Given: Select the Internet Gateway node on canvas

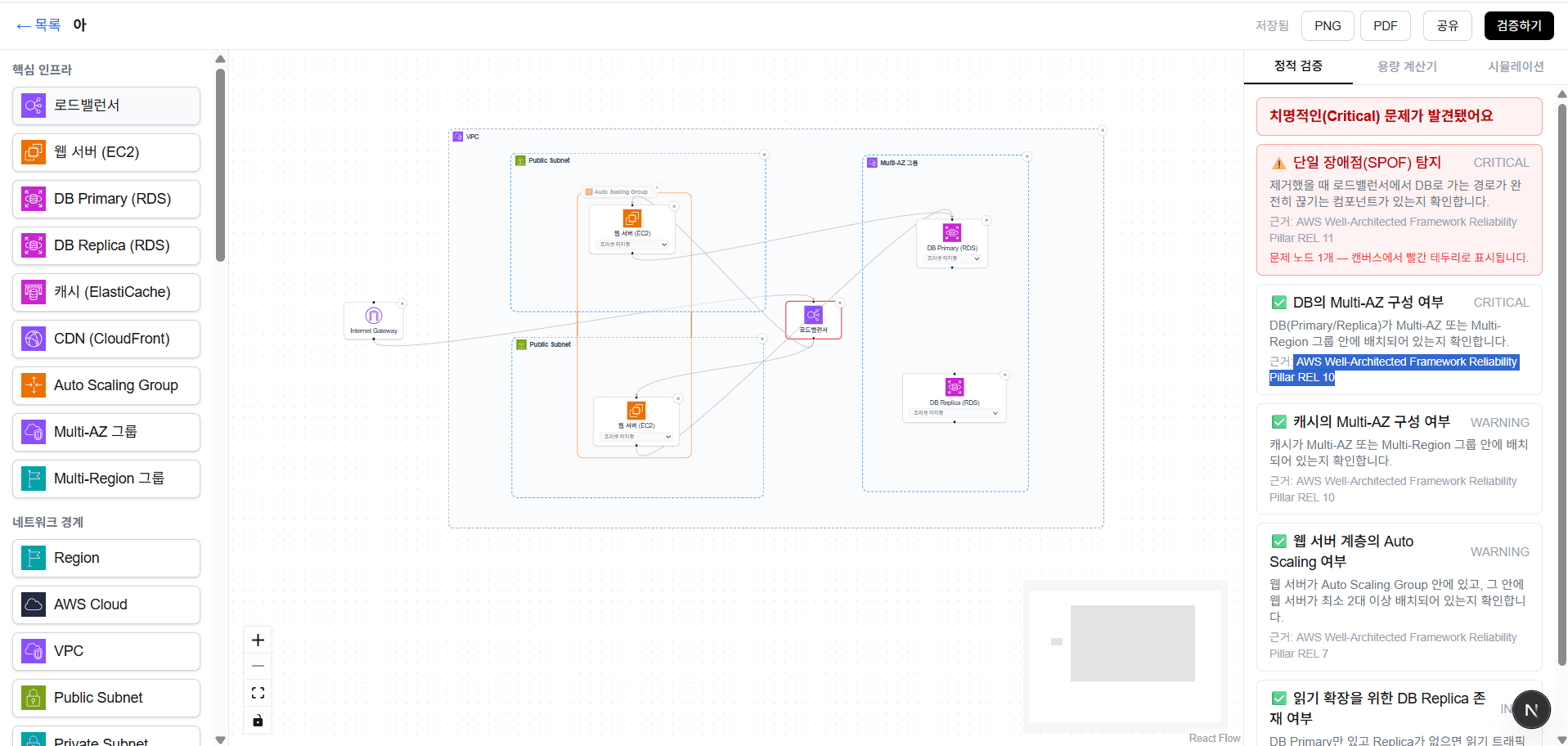Looking at the screenshot, I should (374, 320).
